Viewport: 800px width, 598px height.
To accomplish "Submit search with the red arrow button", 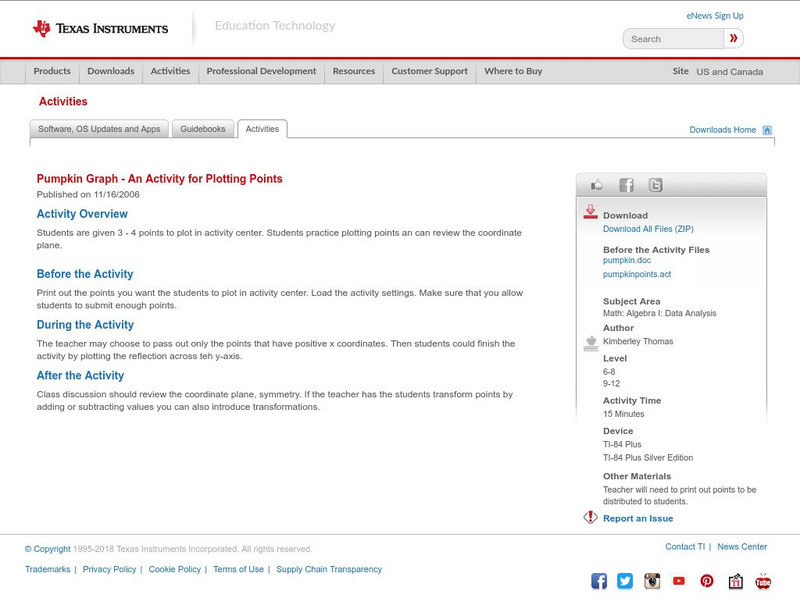I will [733, 38].
